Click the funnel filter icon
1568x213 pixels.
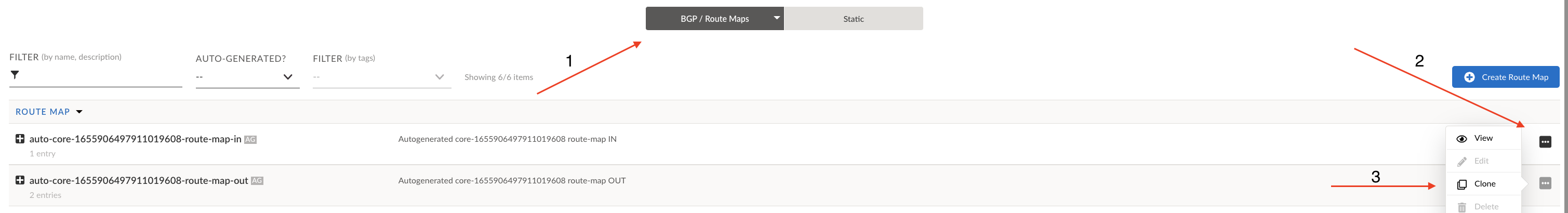coord(15,75)
